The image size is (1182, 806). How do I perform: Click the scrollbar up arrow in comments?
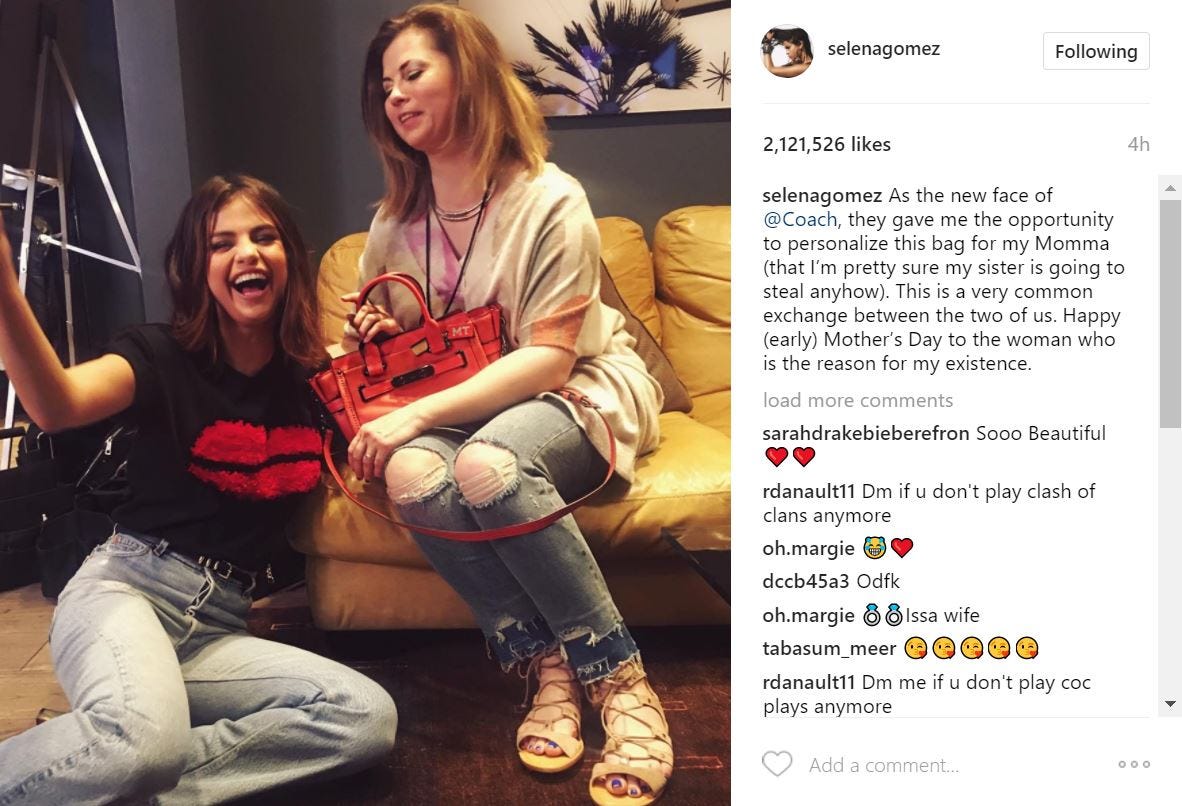coord(1170,187)
